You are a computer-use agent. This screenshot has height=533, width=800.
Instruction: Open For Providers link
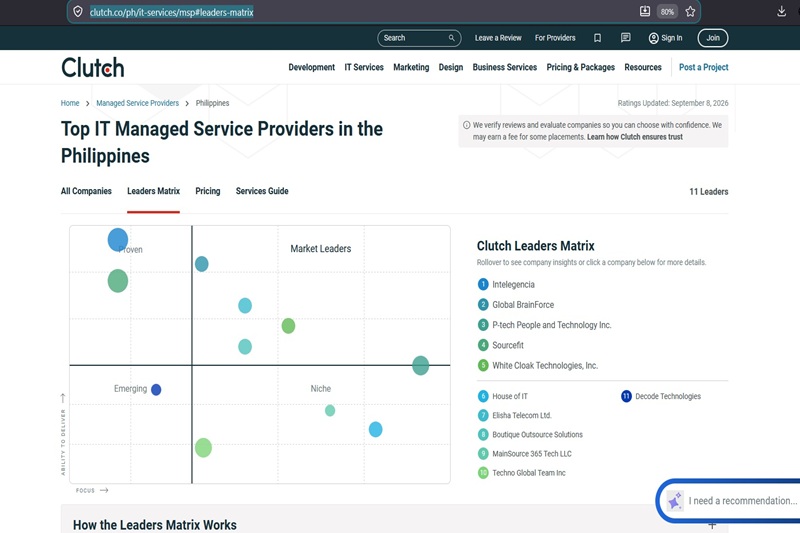coord(555,38)
